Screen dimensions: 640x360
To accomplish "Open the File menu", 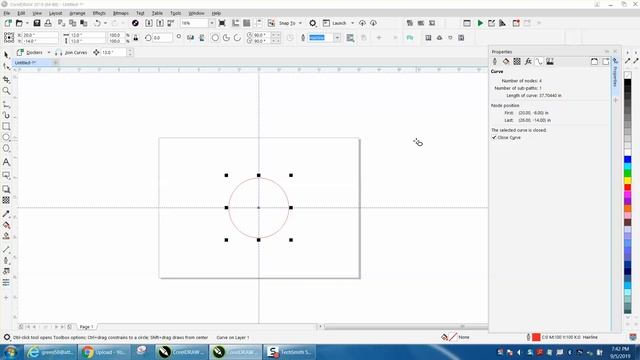I will tap(7, 13).
